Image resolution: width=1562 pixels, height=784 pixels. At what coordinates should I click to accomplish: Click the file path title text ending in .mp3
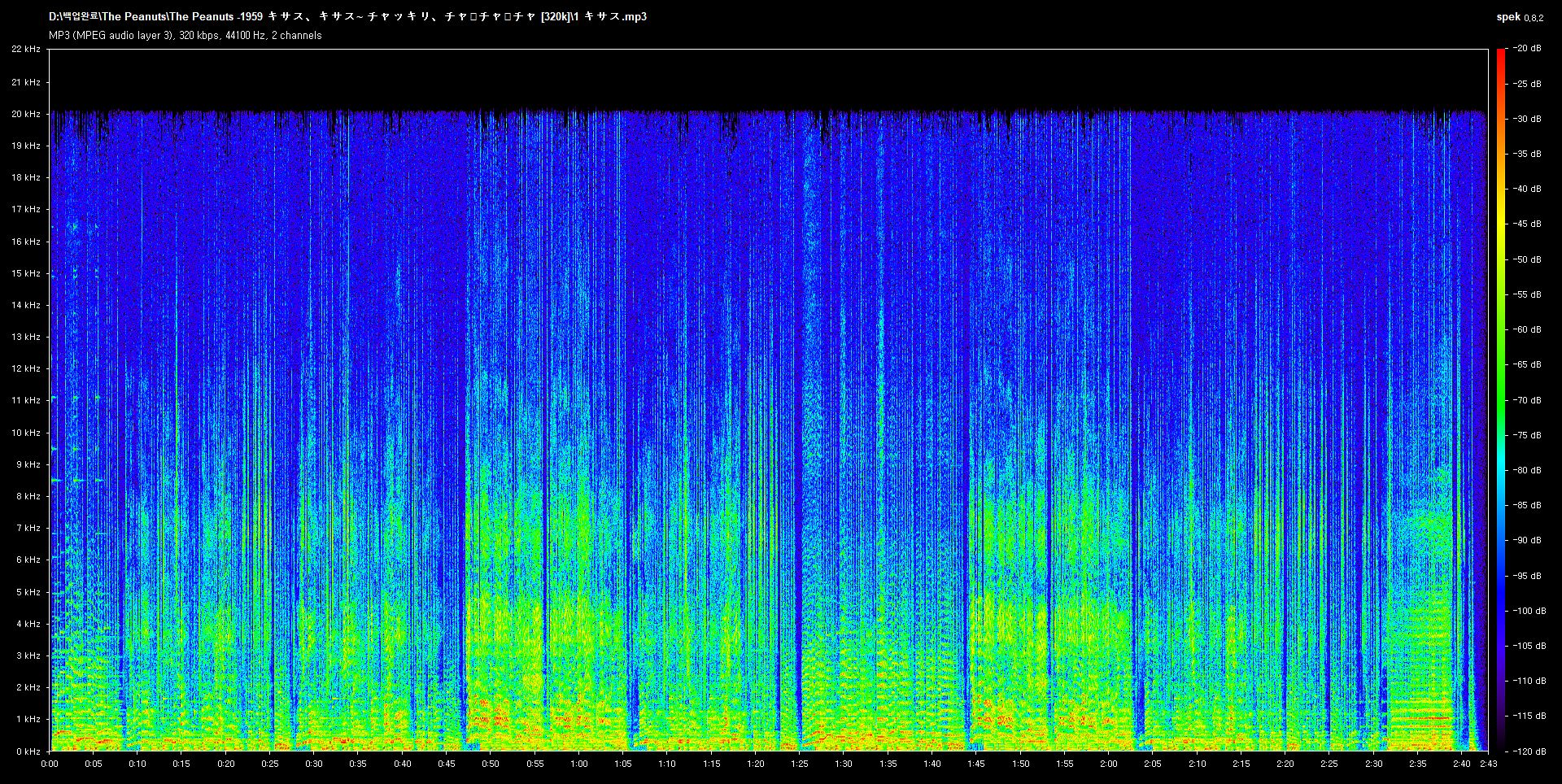tap(348, 16)
